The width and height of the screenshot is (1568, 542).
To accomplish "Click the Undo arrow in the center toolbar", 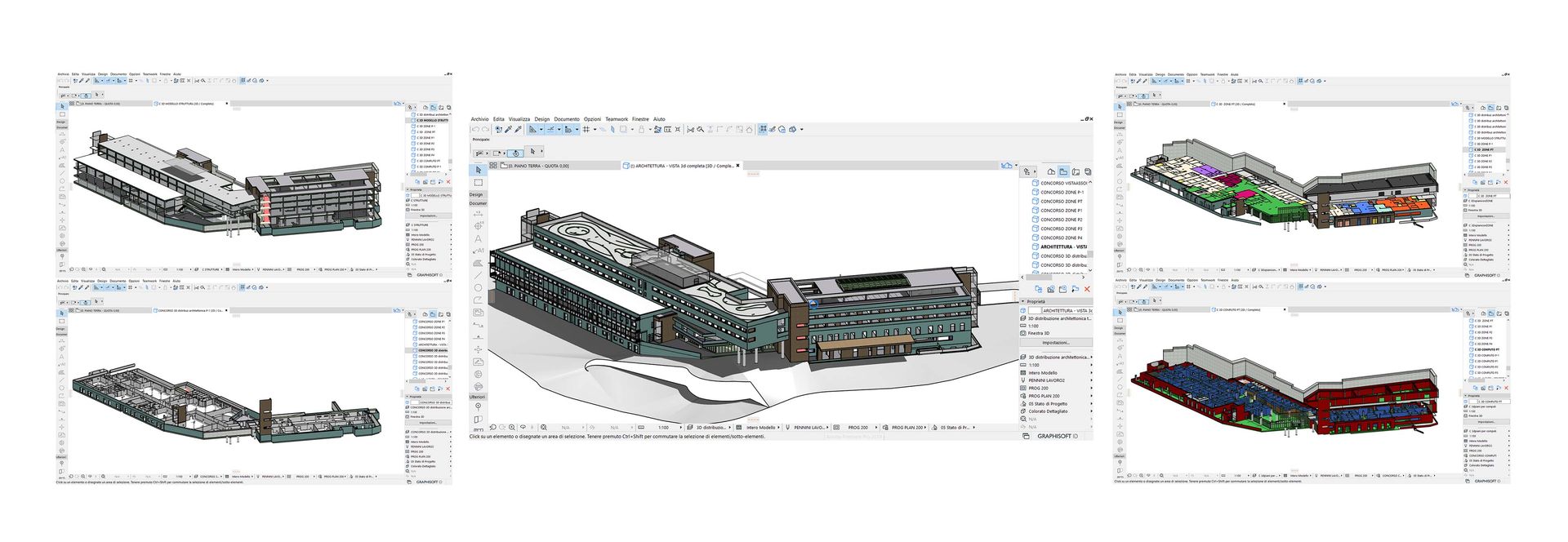I will pyautogui.click(x=475, y=129).
